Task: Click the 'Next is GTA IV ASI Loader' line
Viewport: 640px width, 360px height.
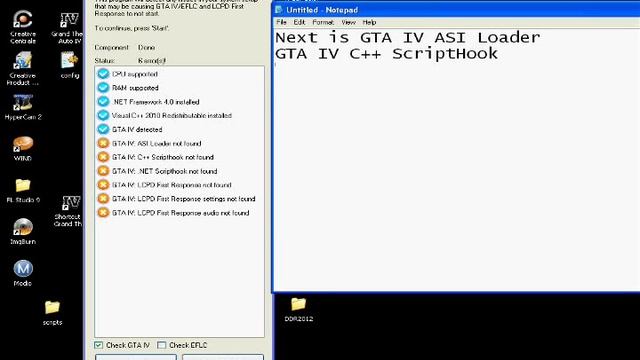Action: 407,38
